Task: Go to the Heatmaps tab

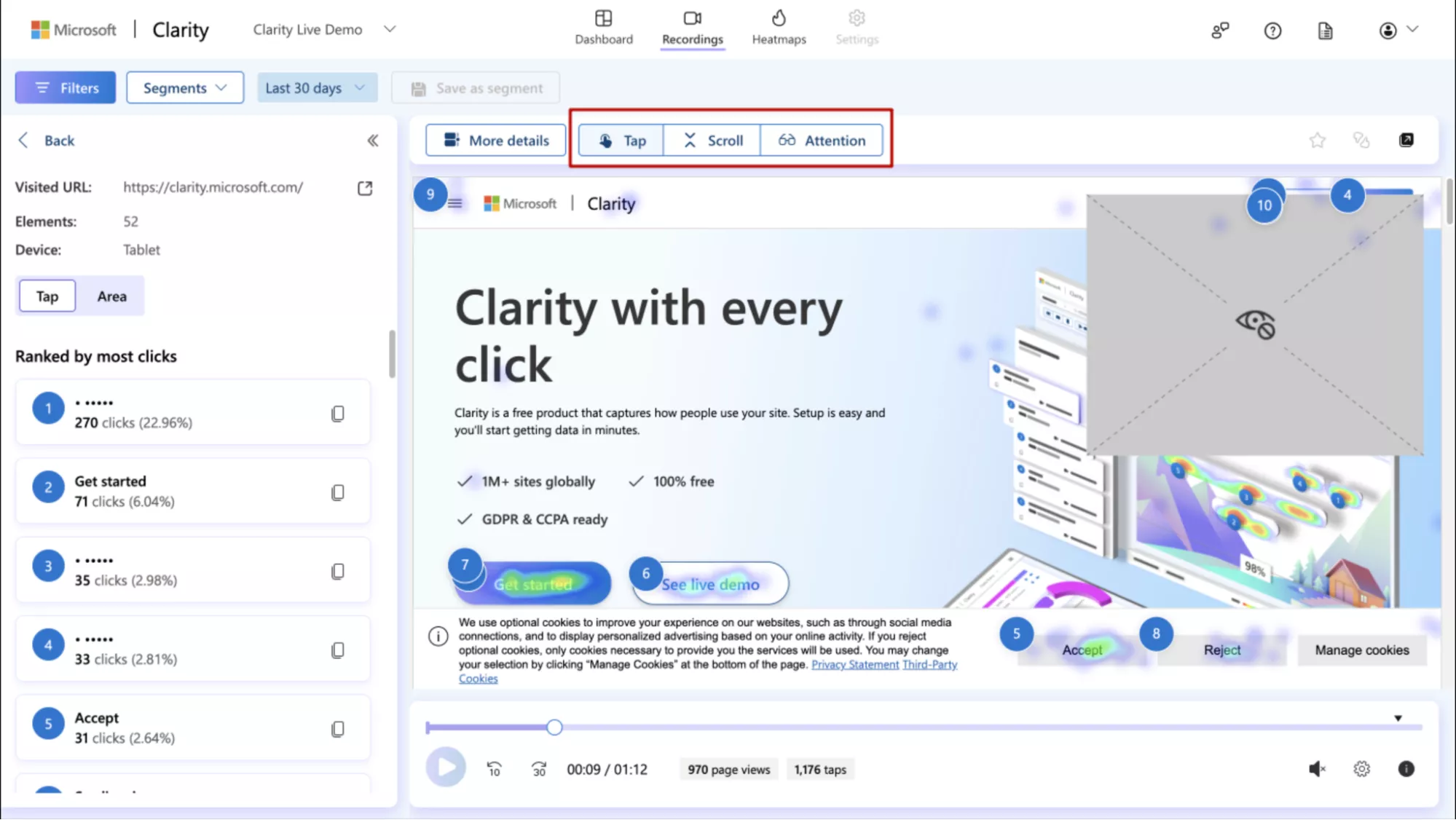Action: [x=779, y=28]
